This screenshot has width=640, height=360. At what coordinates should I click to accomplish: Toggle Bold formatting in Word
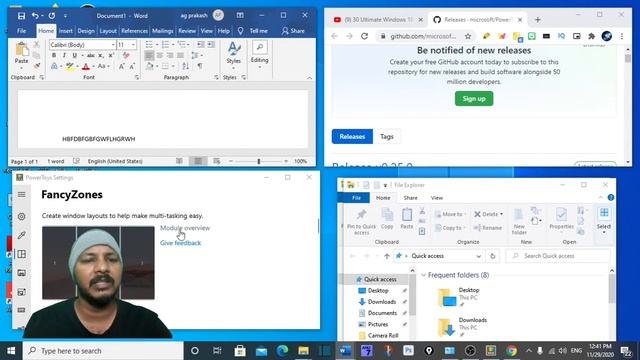point(54,56)
